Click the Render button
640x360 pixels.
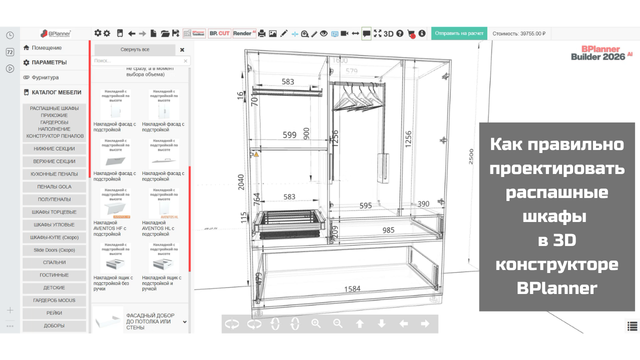(x=244, y=33)
